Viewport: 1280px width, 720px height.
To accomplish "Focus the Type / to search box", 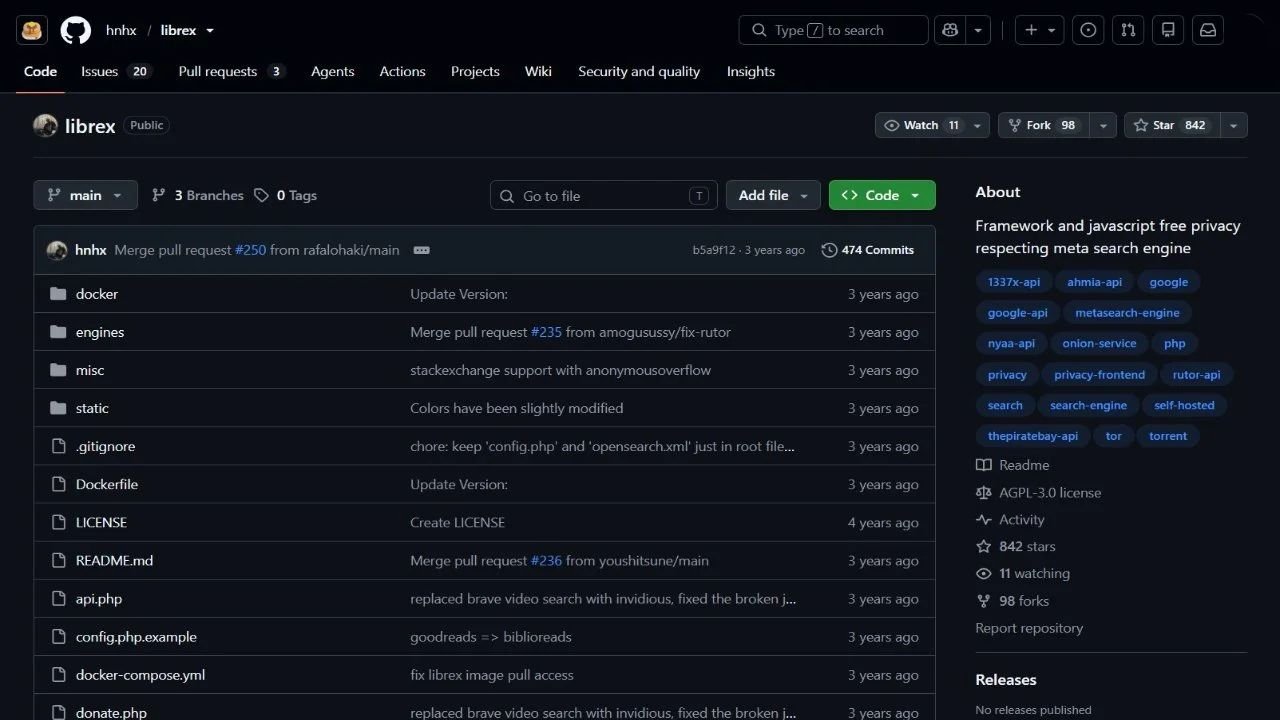I will 833,30.
